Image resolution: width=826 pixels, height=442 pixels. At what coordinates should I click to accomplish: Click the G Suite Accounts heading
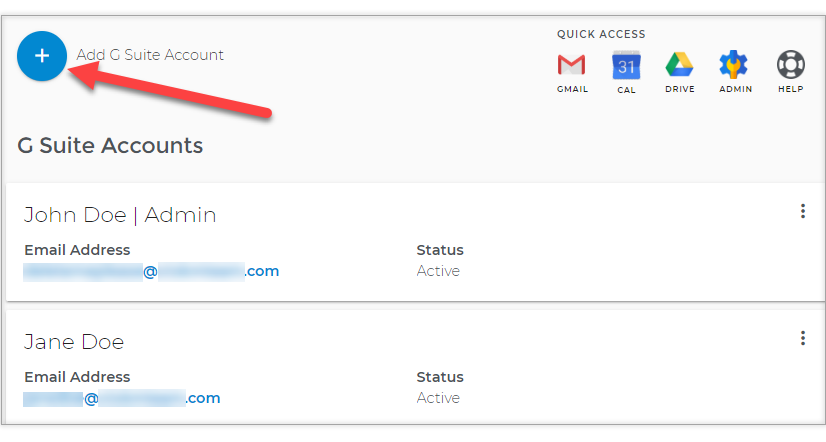pyautogui.click(x=110, y=145)
